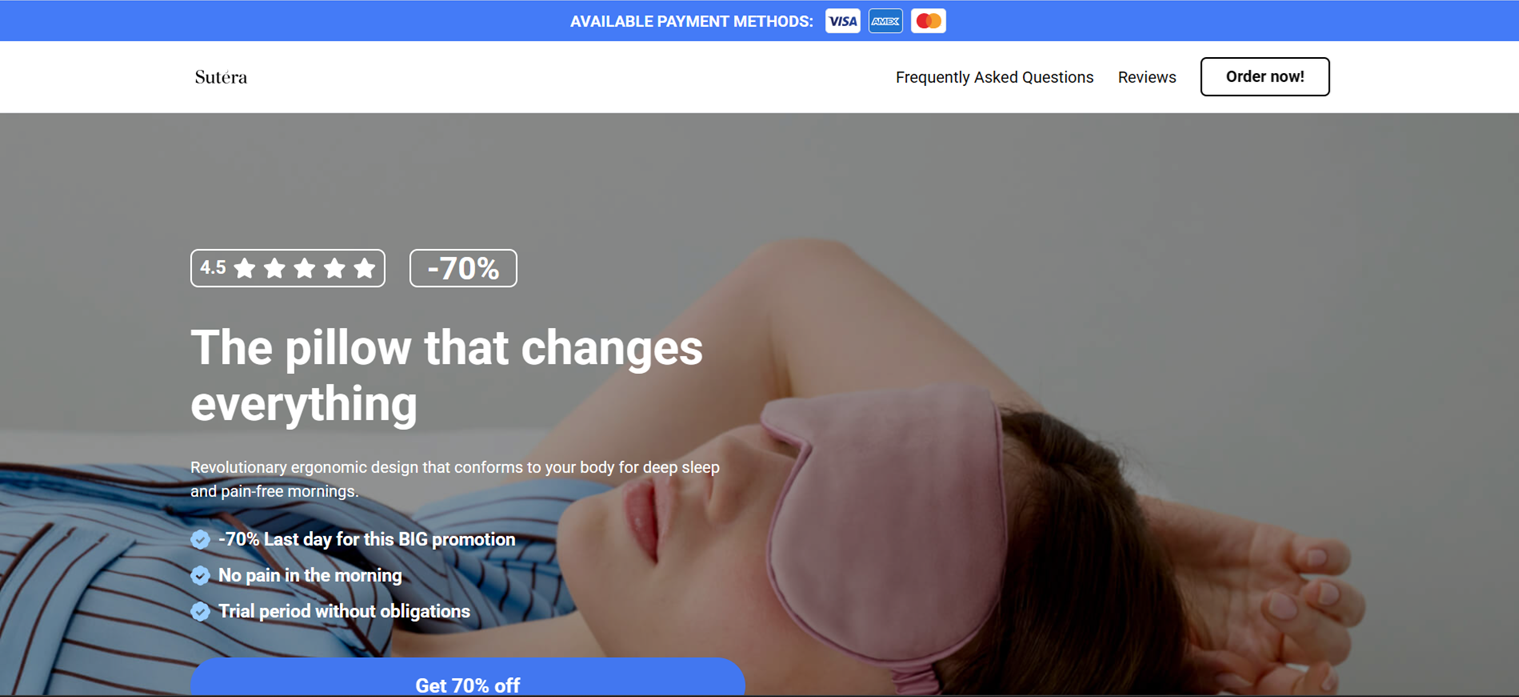Screen dimensions: 1519x697
Task: Click the 4.5 rating number
Action: 213,268
